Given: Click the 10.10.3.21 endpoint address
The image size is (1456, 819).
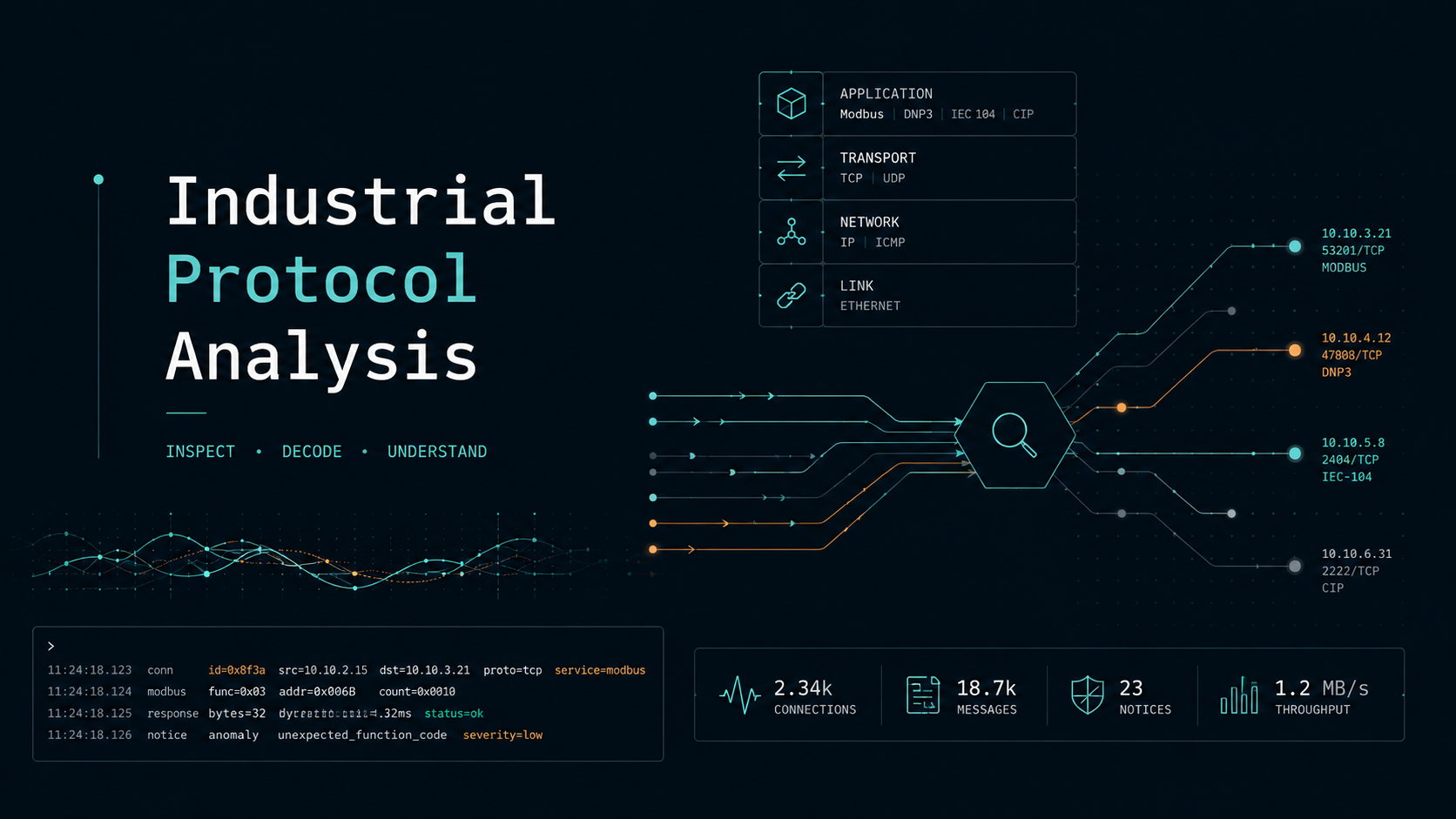Looking at the screenshot, I should tap(1356, 233).
